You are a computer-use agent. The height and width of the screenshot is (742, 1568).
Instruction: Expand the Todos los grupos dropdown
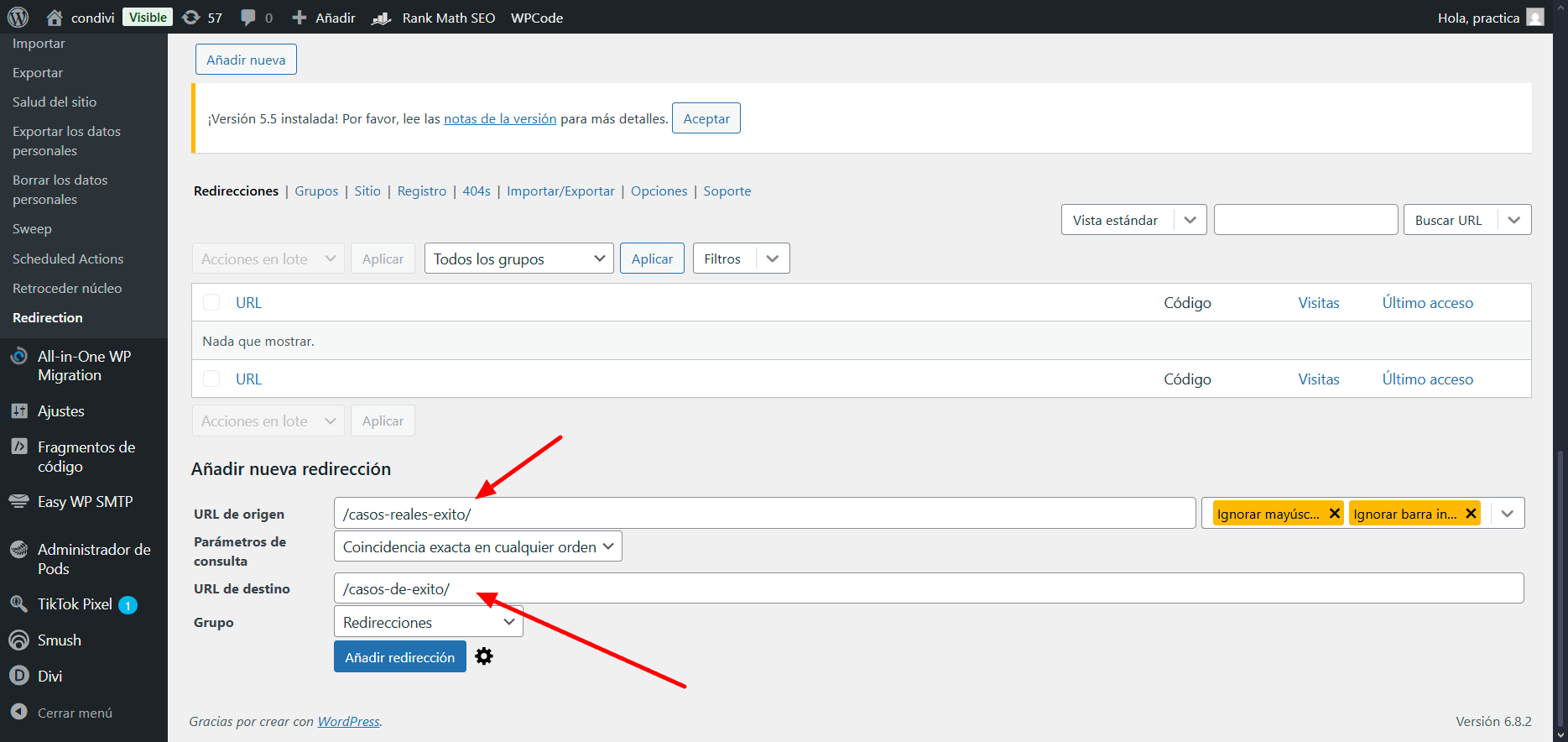point(518,259)
